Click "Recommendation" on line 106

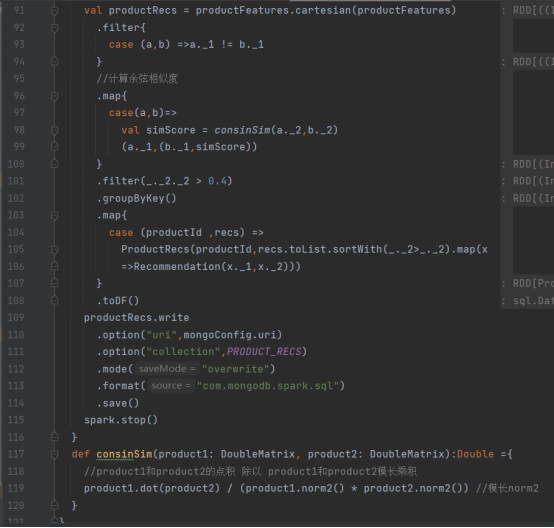pos(177,266)
